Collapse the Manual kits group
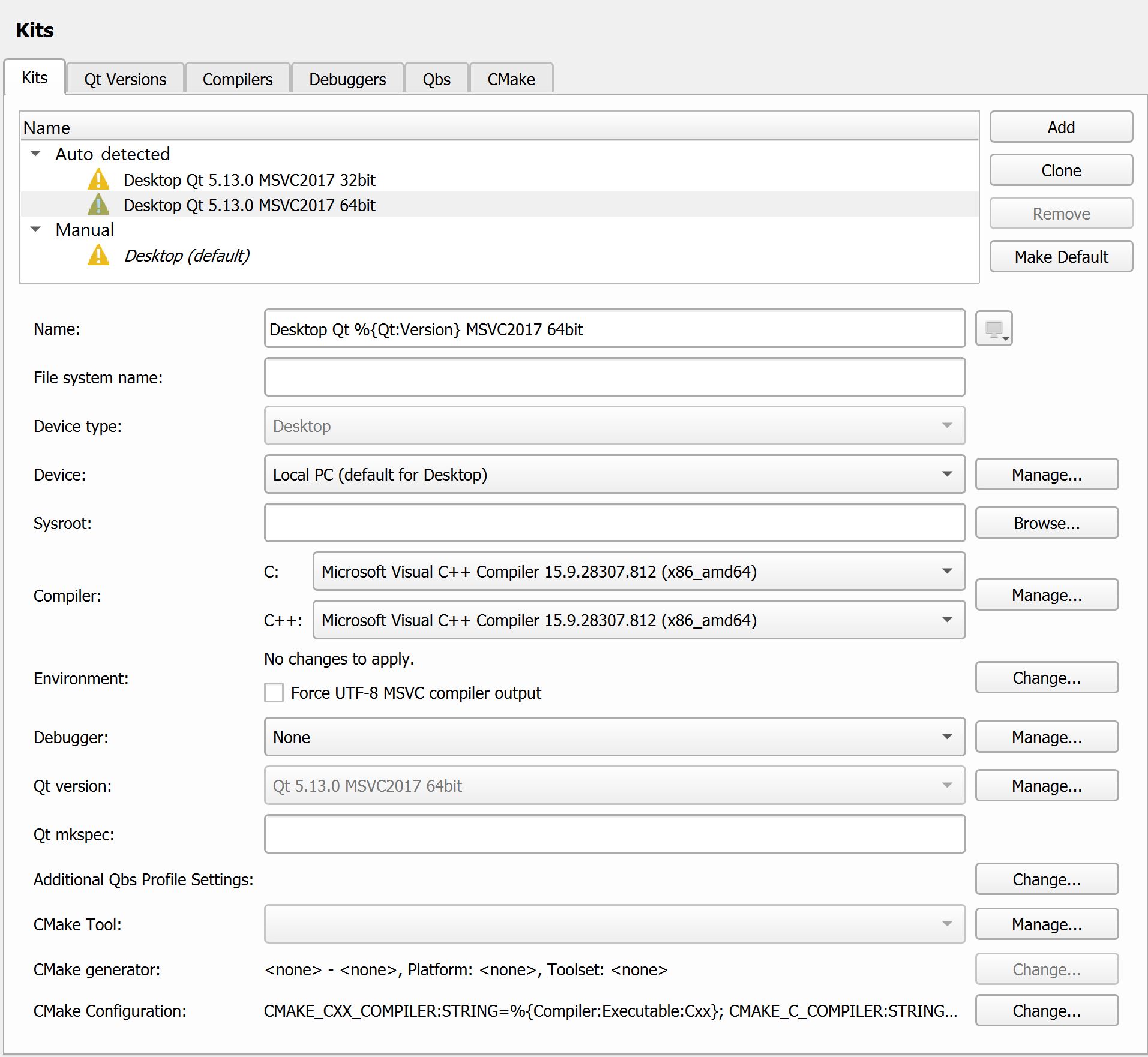 coord(36,230)
